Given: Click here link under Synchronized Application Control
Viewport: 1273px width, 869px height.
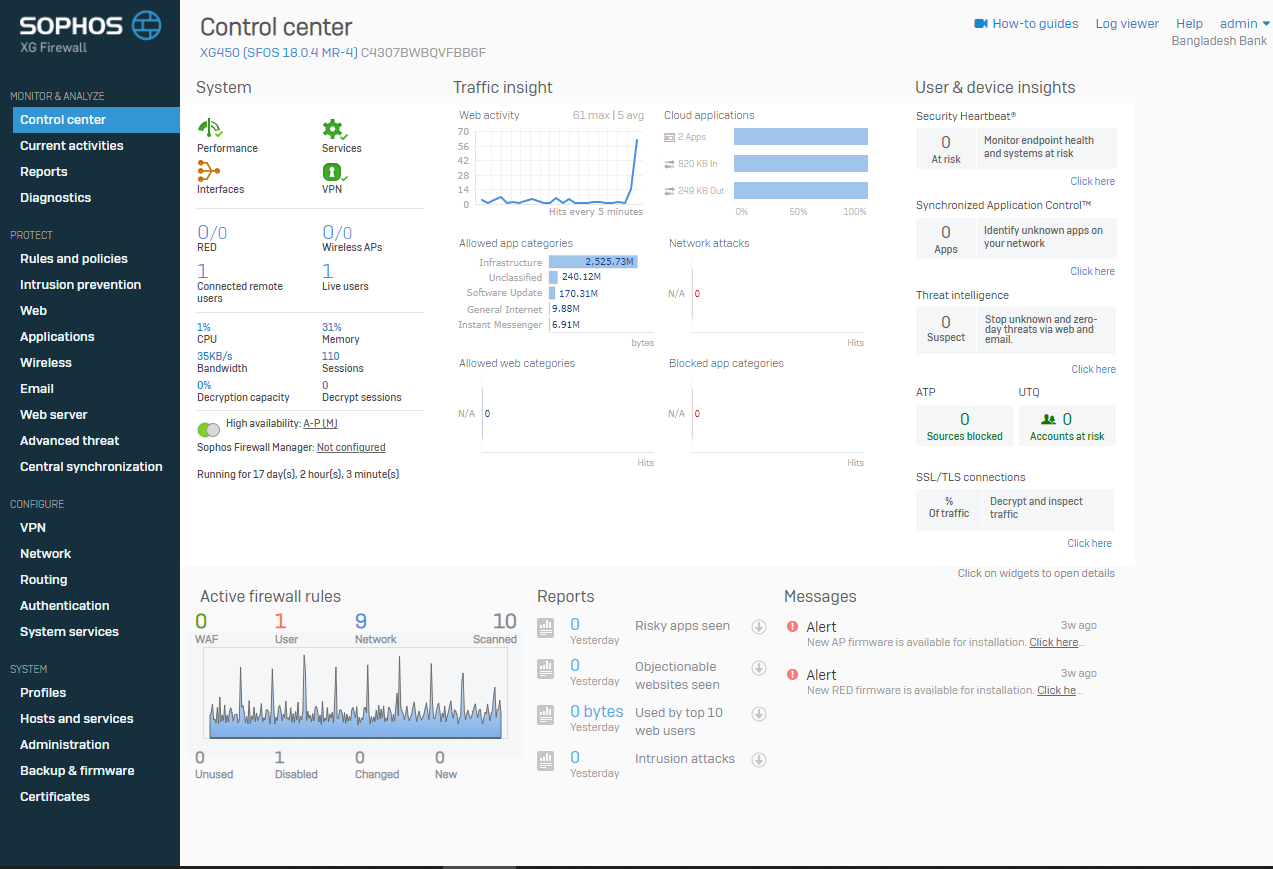Looking at the screenshot, I should [x=1092, y=272].
